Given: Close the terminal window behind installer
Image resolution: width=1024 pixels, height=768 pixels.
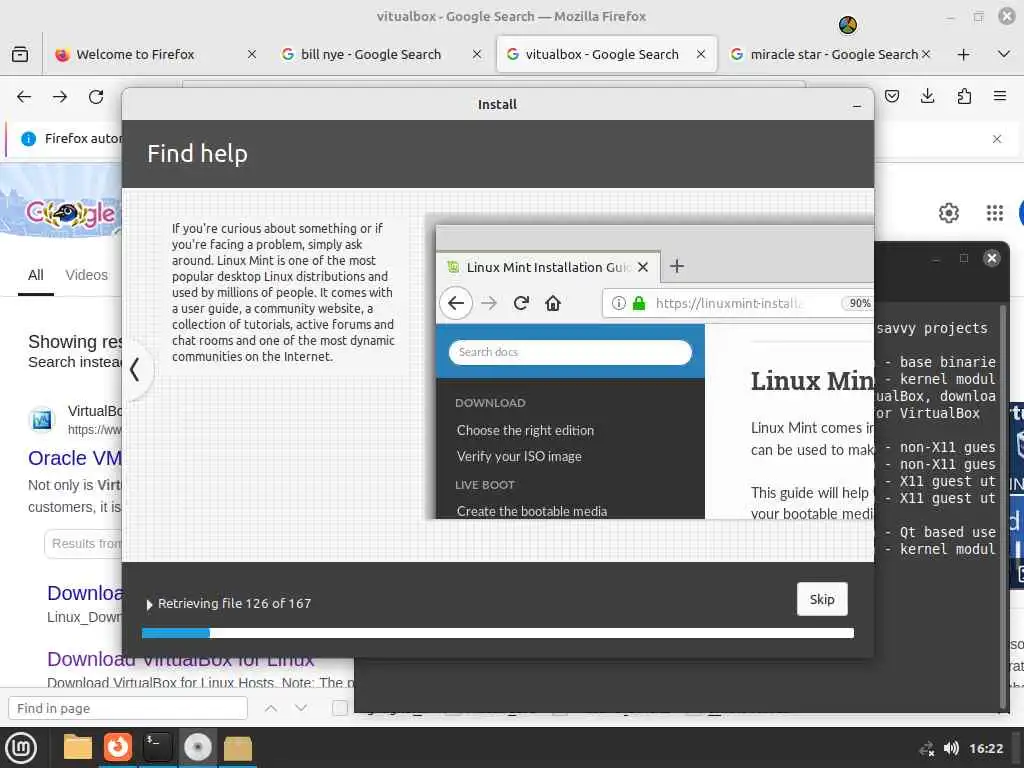Looking at the screenshot, I should [x=991, y=258].
